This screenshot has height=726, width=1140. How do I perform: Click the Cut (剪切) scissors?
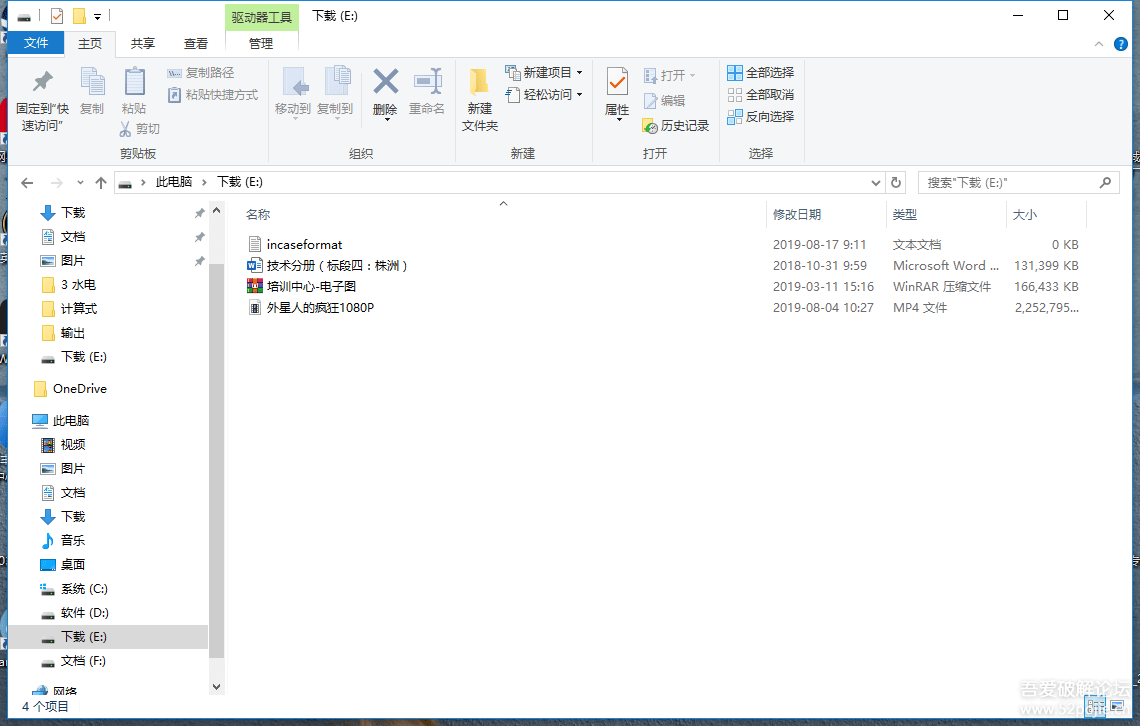pyautogui.click(x=139, y=129)
